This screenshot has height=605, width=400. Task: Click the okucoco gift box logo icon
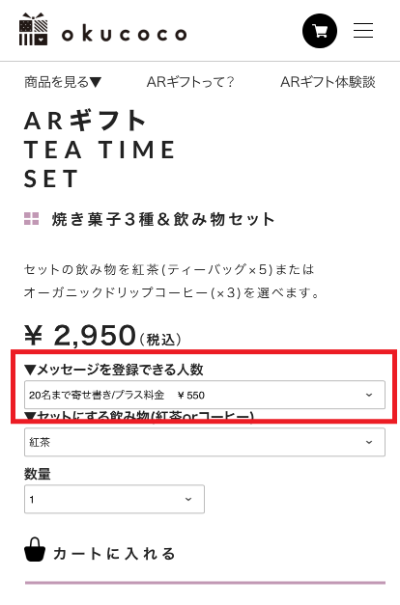coord(33,29)
